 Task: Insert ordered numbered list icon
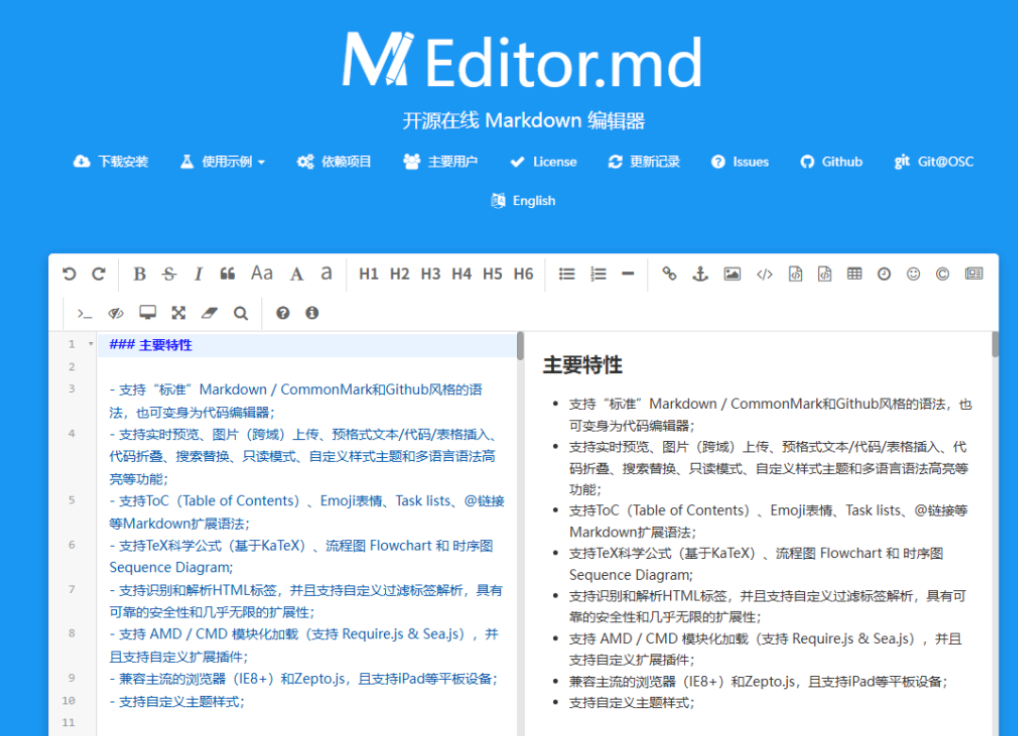[x=598, y=274]
